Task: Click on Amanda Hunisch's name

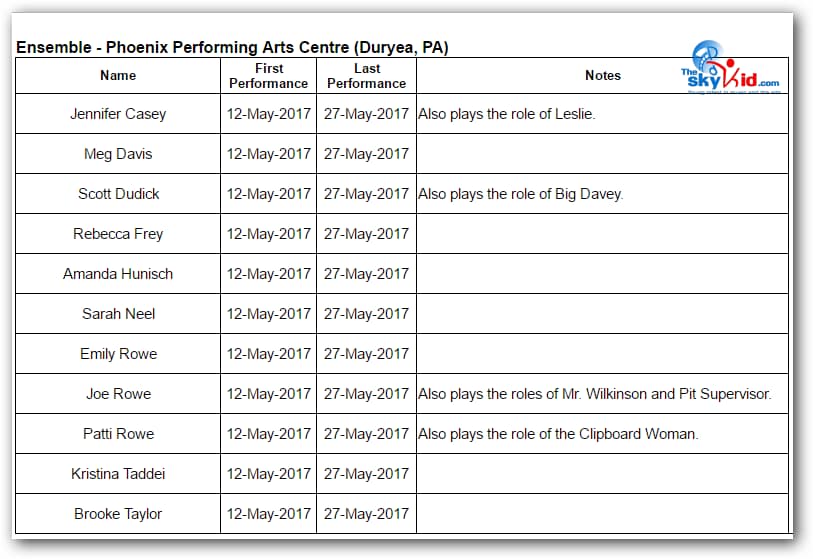Action: [x=118, y=274]
